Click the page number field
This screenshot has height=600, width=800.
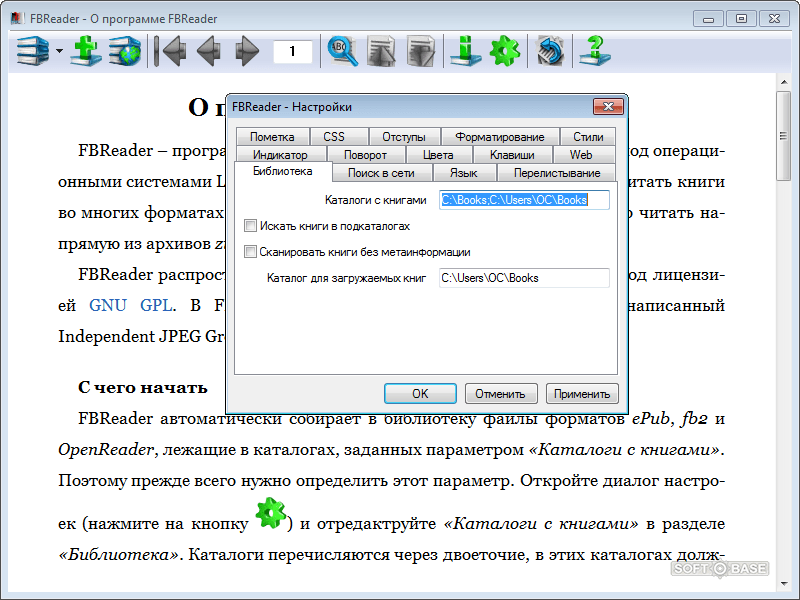pyautogui.click(x=292, y=52)
